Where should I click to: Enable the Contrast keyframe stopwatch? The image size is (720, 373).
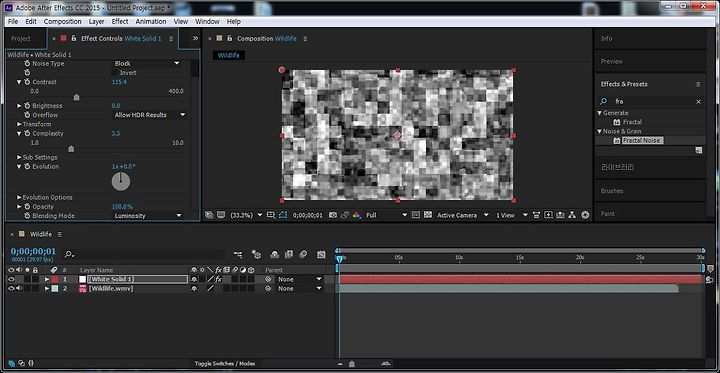point(27,82)
